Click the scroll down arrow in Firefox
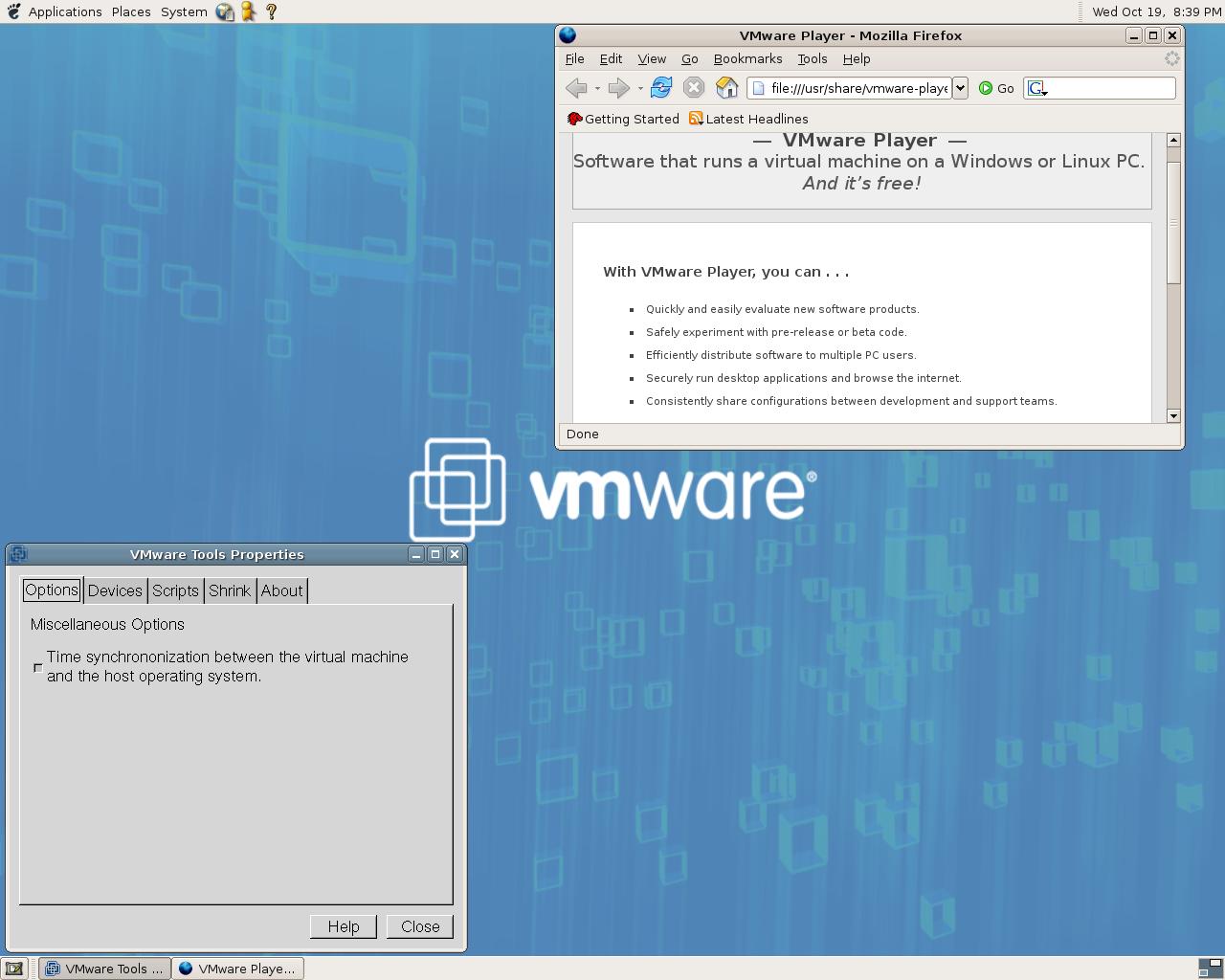The height and width of the screenshot is (980, 1225). [1173, 415]
